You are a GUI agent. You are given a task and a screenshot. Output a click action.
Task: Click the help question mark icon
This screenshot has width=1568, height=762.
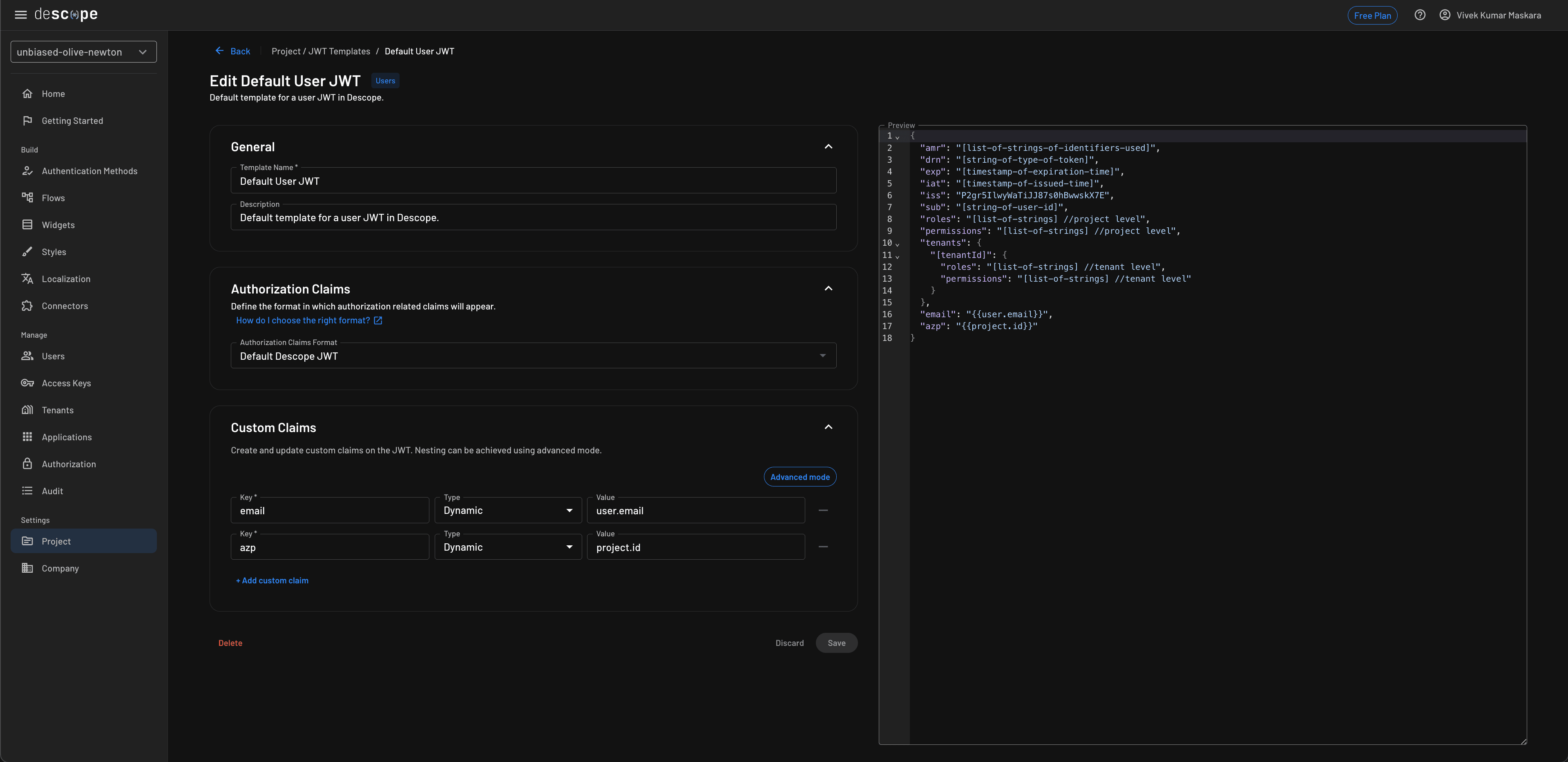[x=1419, y=15]
